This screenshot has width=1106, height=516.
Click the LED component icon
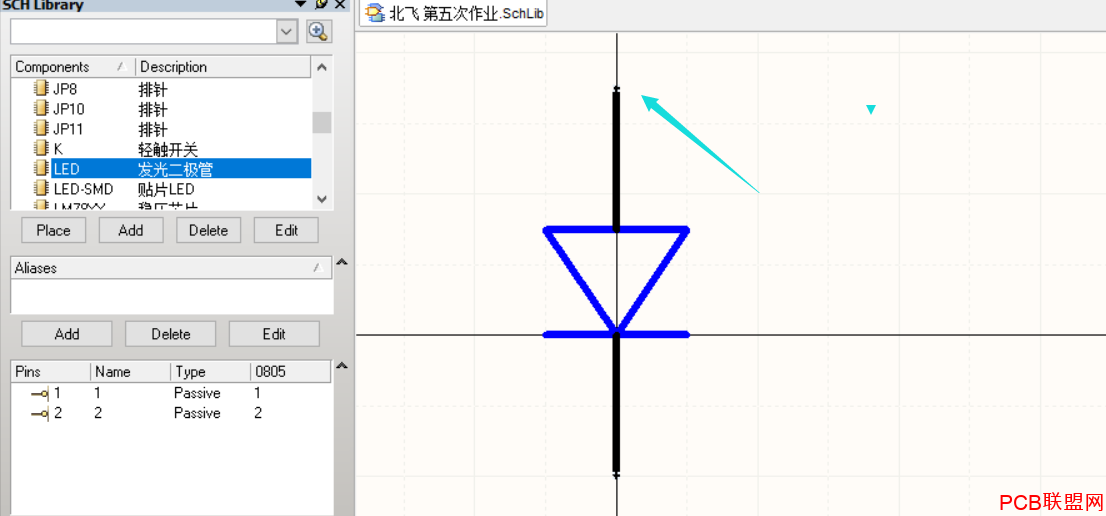tap(42, 168)
